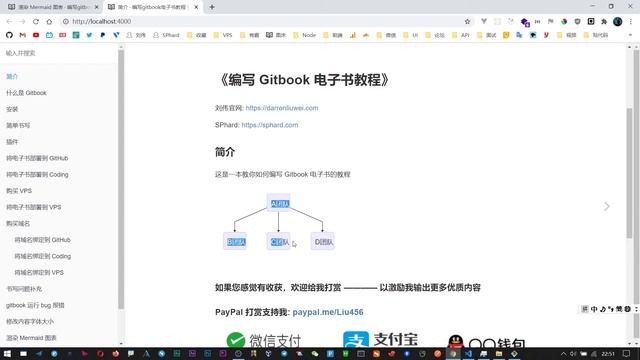Click the Alipay logo image
This screenshot has width=640, height=360.
pos(380,340)
